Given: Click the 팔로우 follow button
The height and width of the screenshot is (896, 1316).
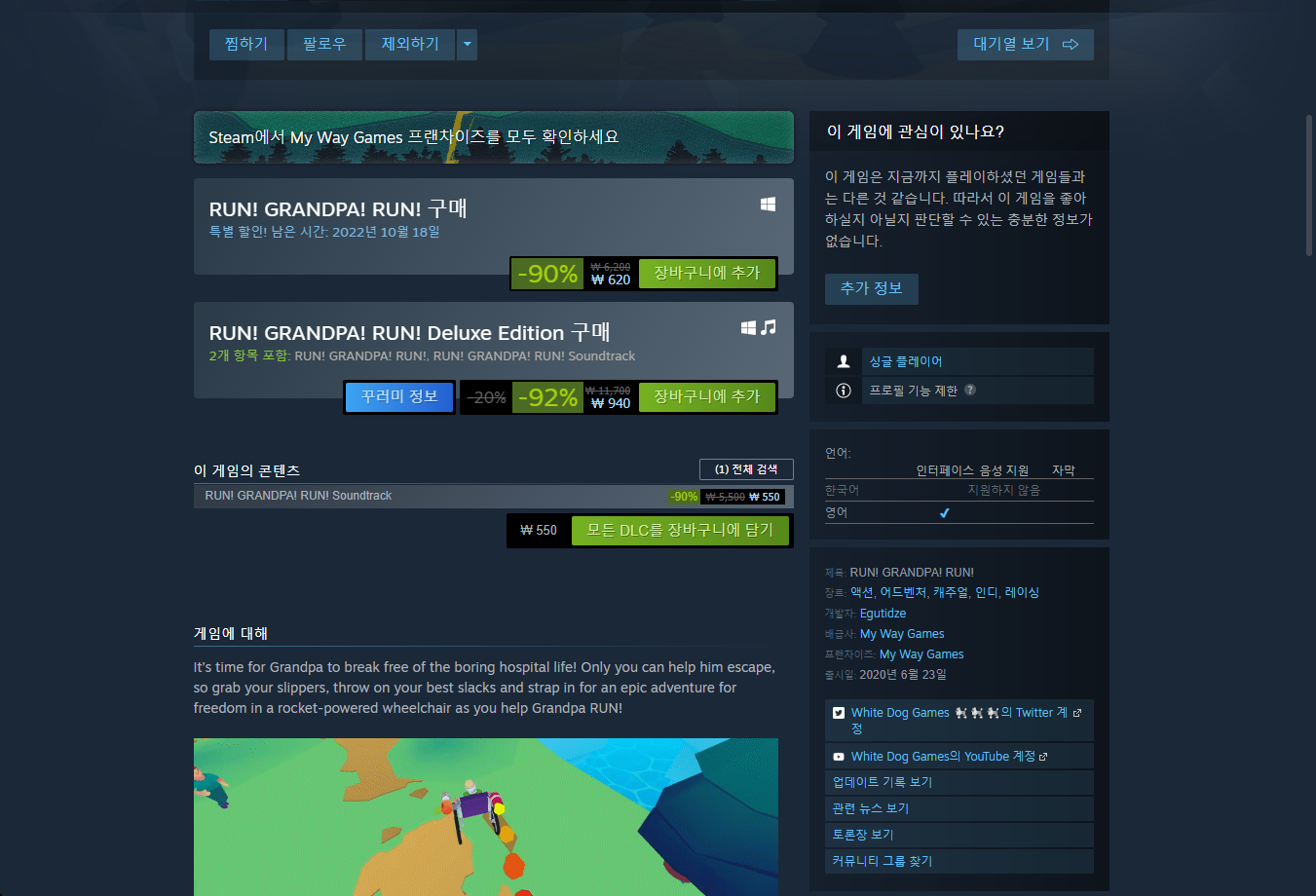Looking at the screenshot, I should click(324, 44).
